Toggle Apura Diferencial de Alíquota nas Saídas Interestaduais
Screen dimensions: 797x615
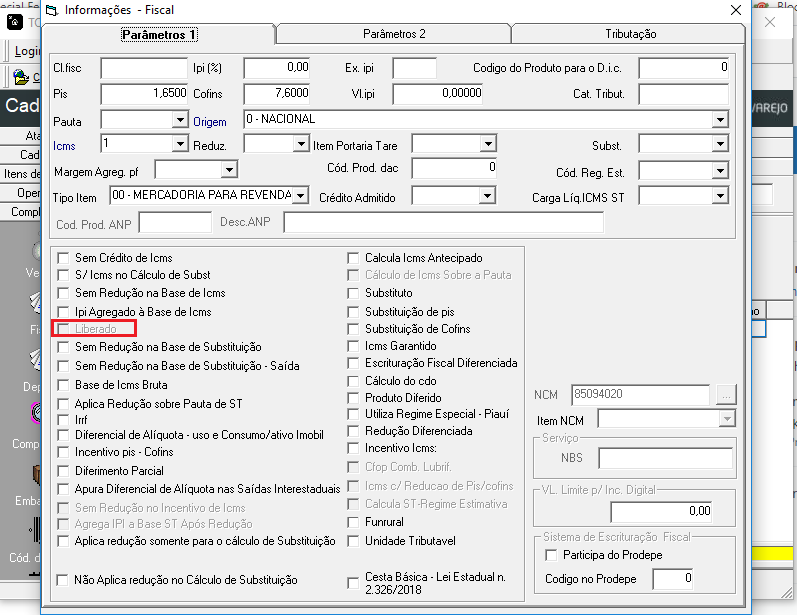click(63, 489)
